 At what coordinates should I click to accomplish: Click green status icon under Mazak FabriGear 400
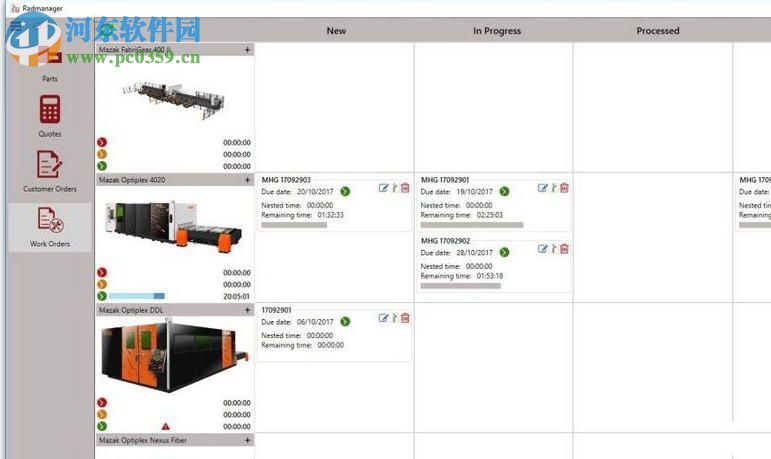point(102,166)
